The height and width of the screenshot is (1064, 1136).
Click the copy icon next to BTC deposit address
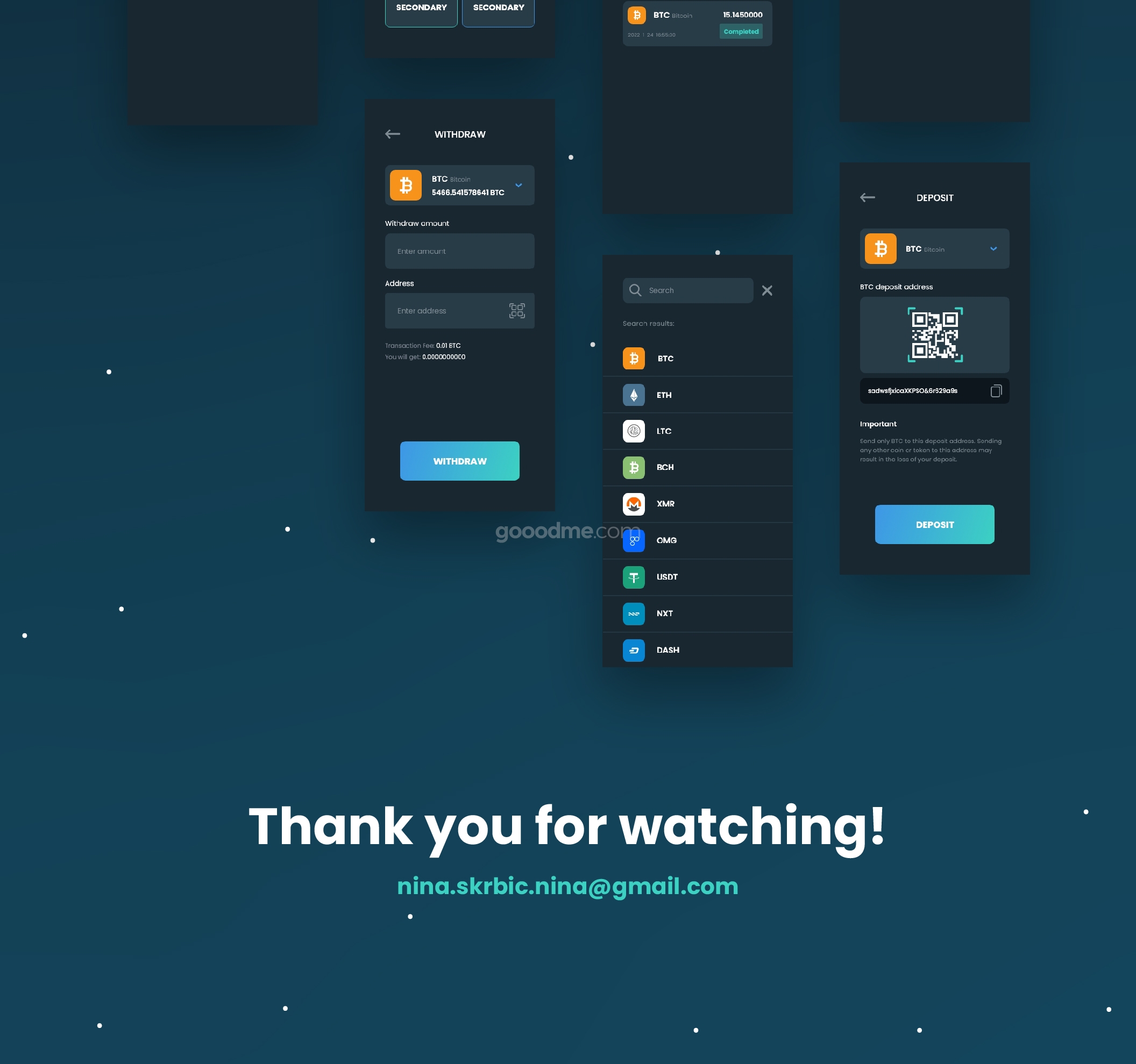pos(996,391)
